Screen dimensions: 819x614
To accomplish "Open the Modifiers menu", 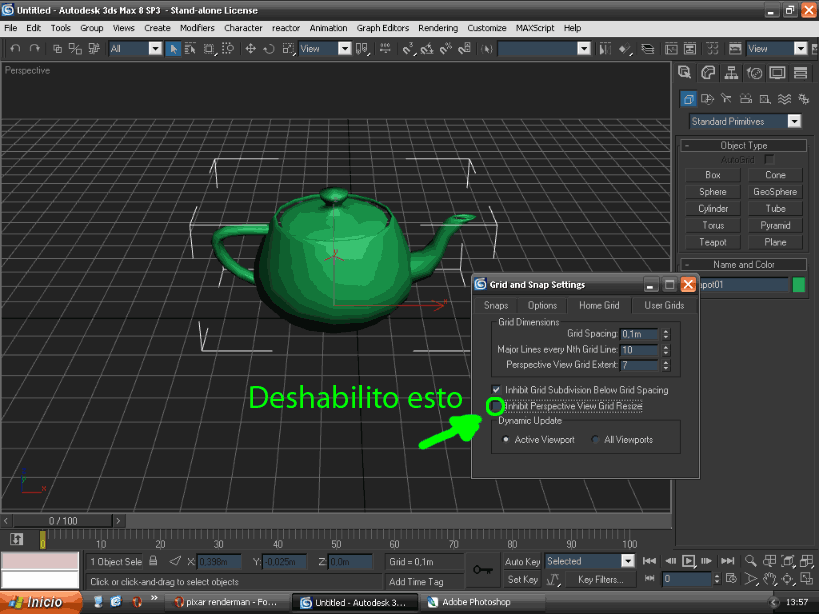I will tap(197, 28).
